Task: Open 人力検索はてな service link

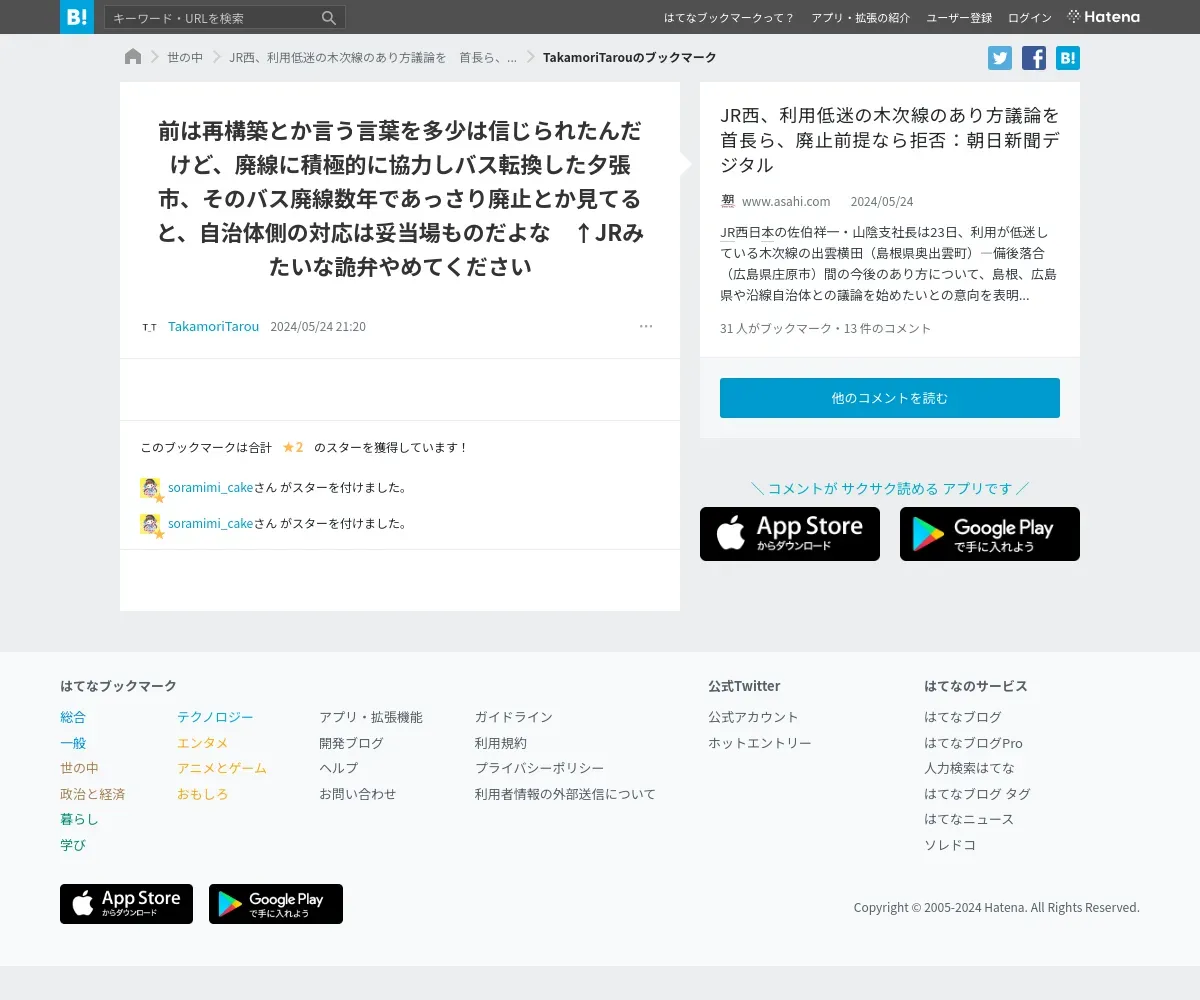Action: (x=969, y=768)
